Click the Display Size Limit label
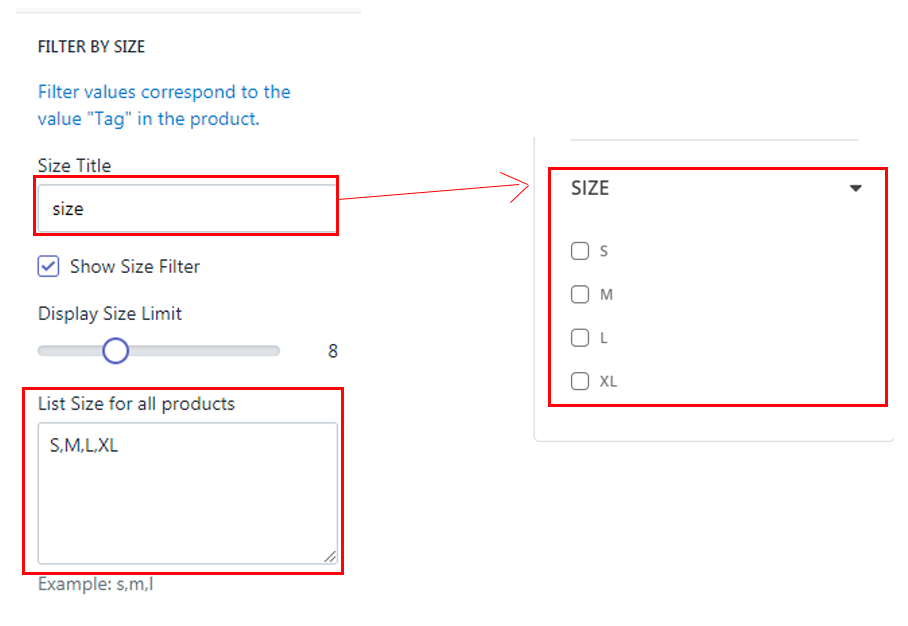 pos(110,313)
